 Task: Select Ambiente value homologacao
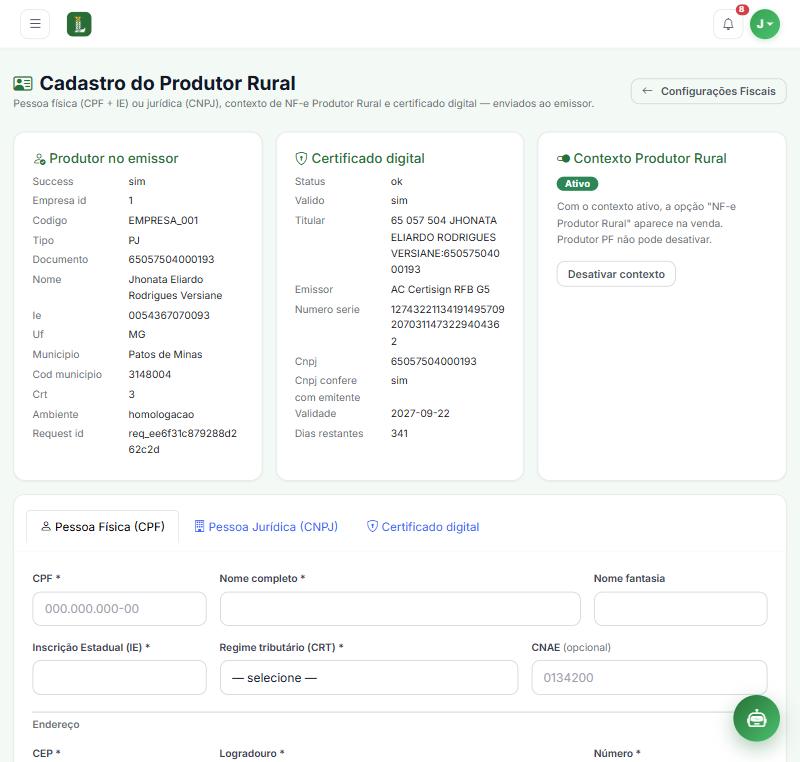point(161,414)
